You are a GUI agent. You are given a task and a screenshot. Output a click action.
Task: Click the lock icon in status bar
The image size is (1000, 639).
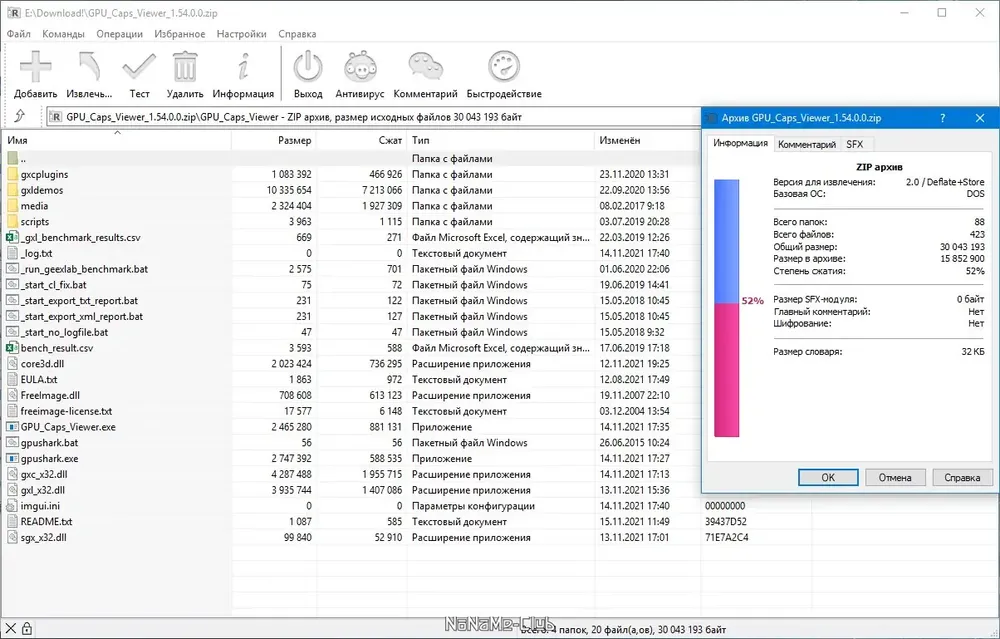pyautogui.click(x=26, y=628)
